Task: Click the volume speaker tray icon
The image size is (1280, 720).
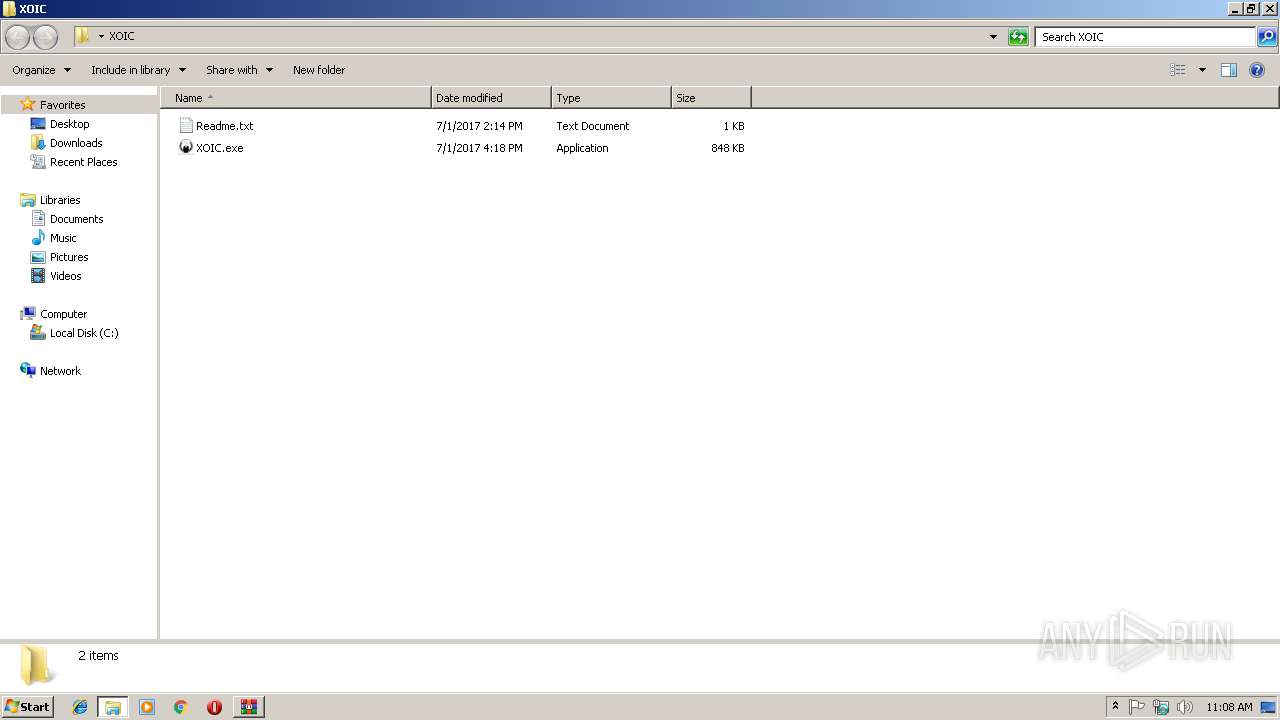Action: (1185, 707)
